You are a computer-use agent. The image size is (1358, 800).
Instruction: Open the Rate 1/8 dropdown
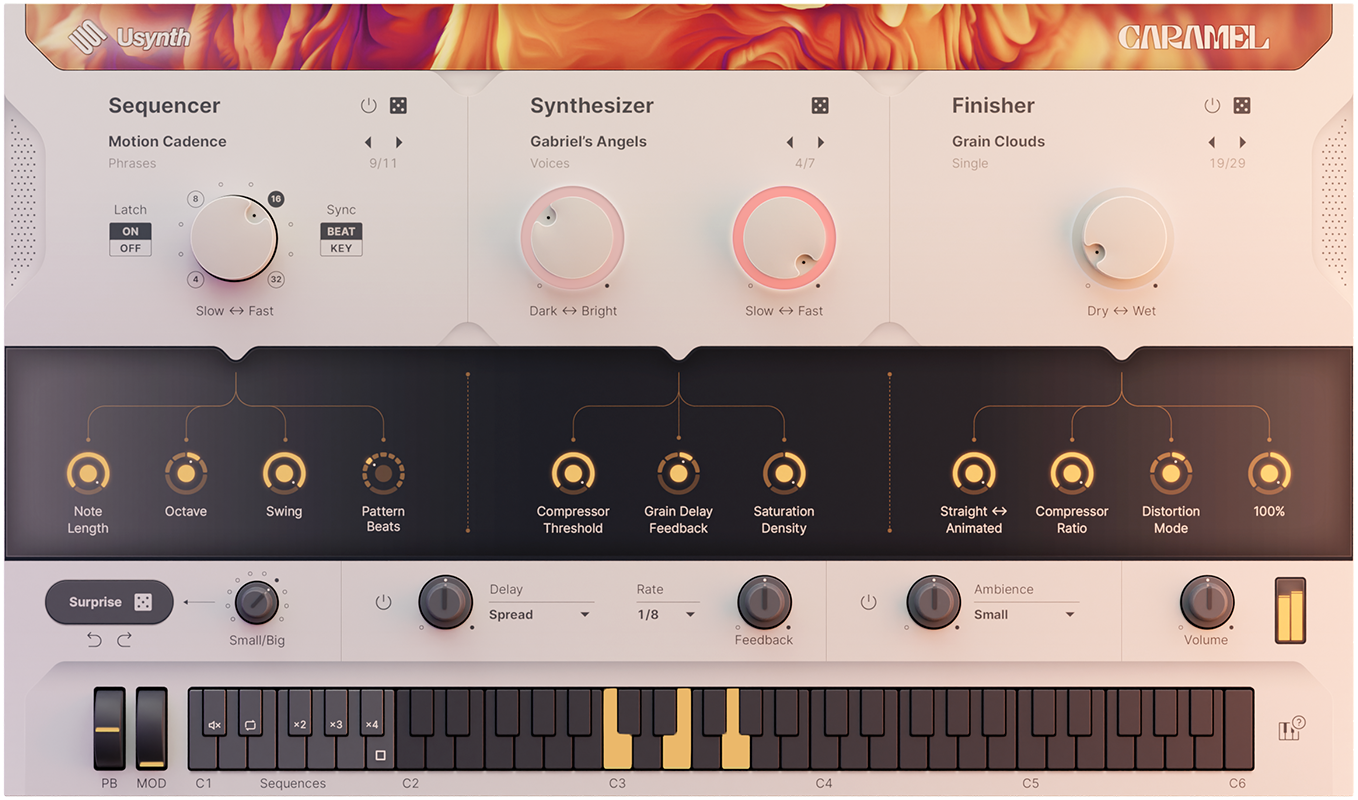[x=663, y=615]
